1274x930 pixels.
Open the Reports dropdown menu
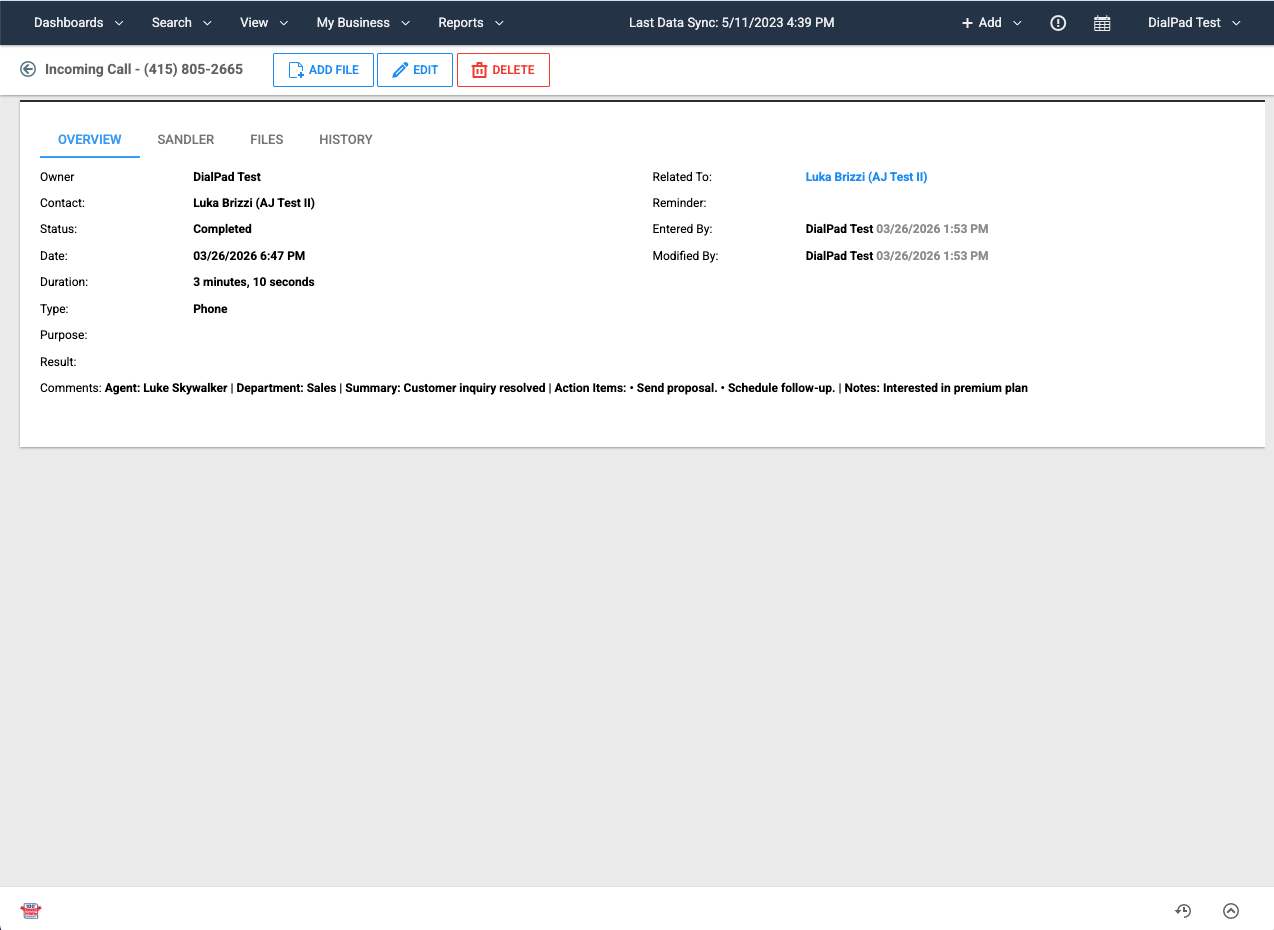(471, 23)
